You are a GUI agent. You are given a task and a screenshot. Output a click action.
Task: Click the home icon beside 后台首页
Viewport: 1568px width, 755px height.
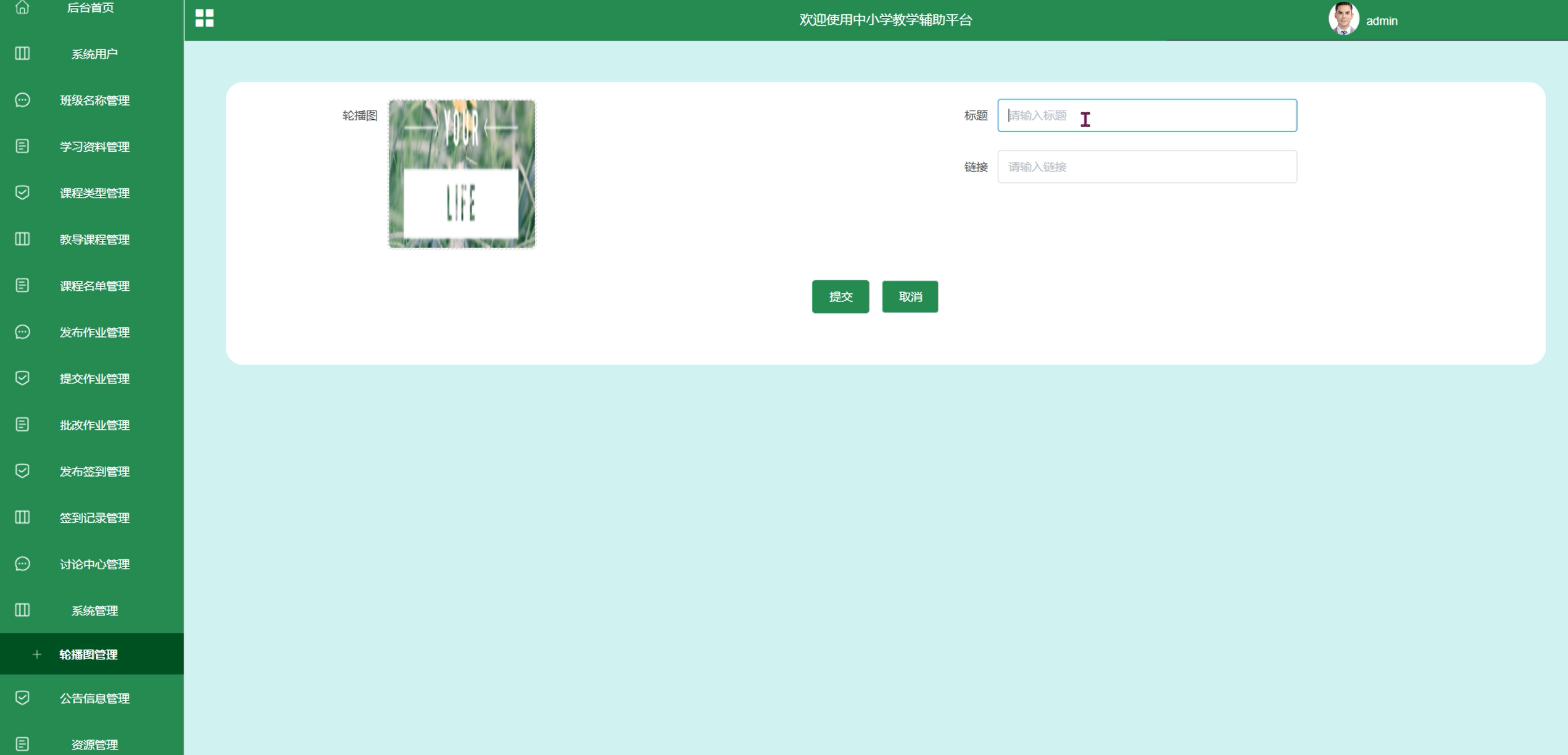pos(22,7)
